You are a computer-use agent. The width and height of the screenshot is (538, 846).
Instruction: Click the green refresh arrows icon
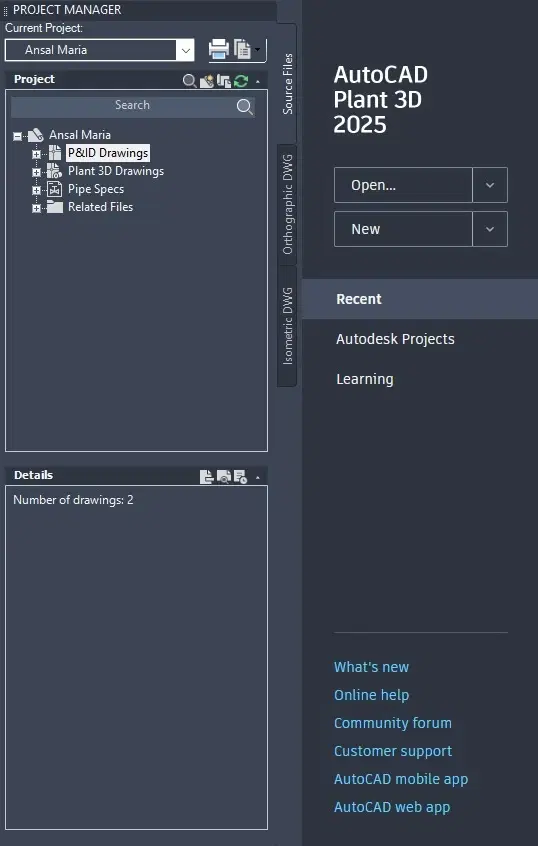point(241,81)
